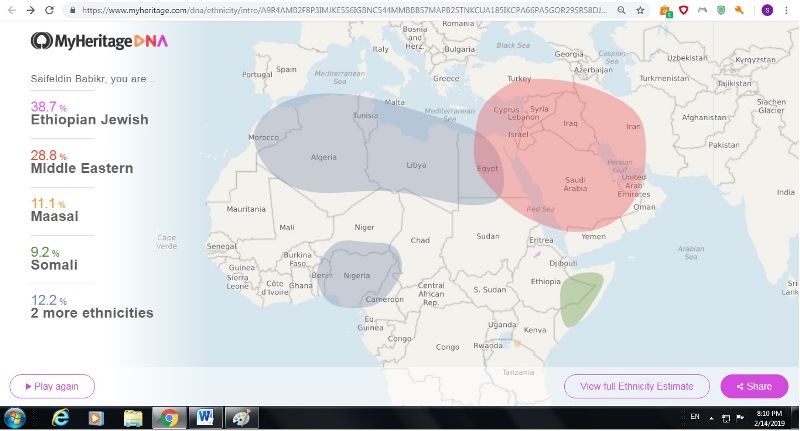
Task: Focus the myheritage.com address bar
Action: click(344, 10)
